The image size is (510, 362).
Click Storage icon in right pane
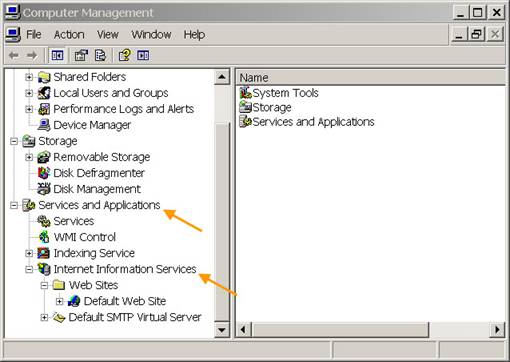click(x=246, y=107)
